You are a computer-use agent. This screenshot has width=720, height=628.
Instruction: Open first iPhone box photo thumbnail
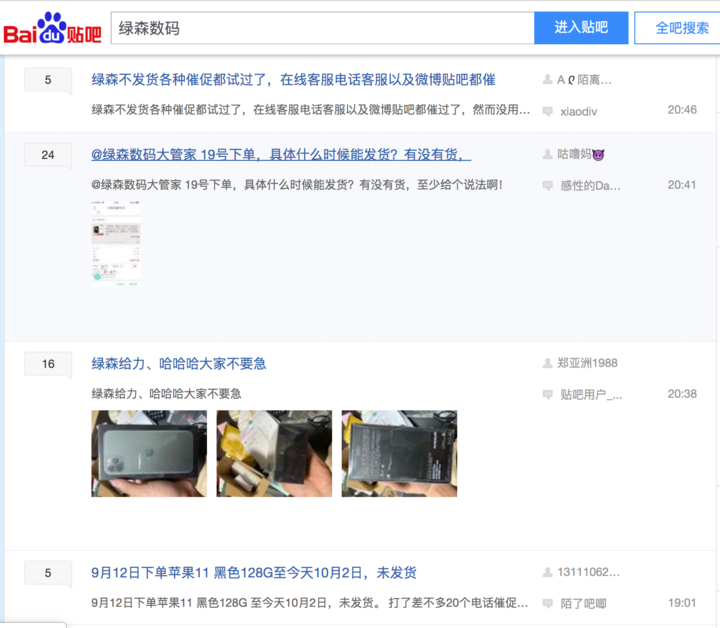tap(149, 454)
